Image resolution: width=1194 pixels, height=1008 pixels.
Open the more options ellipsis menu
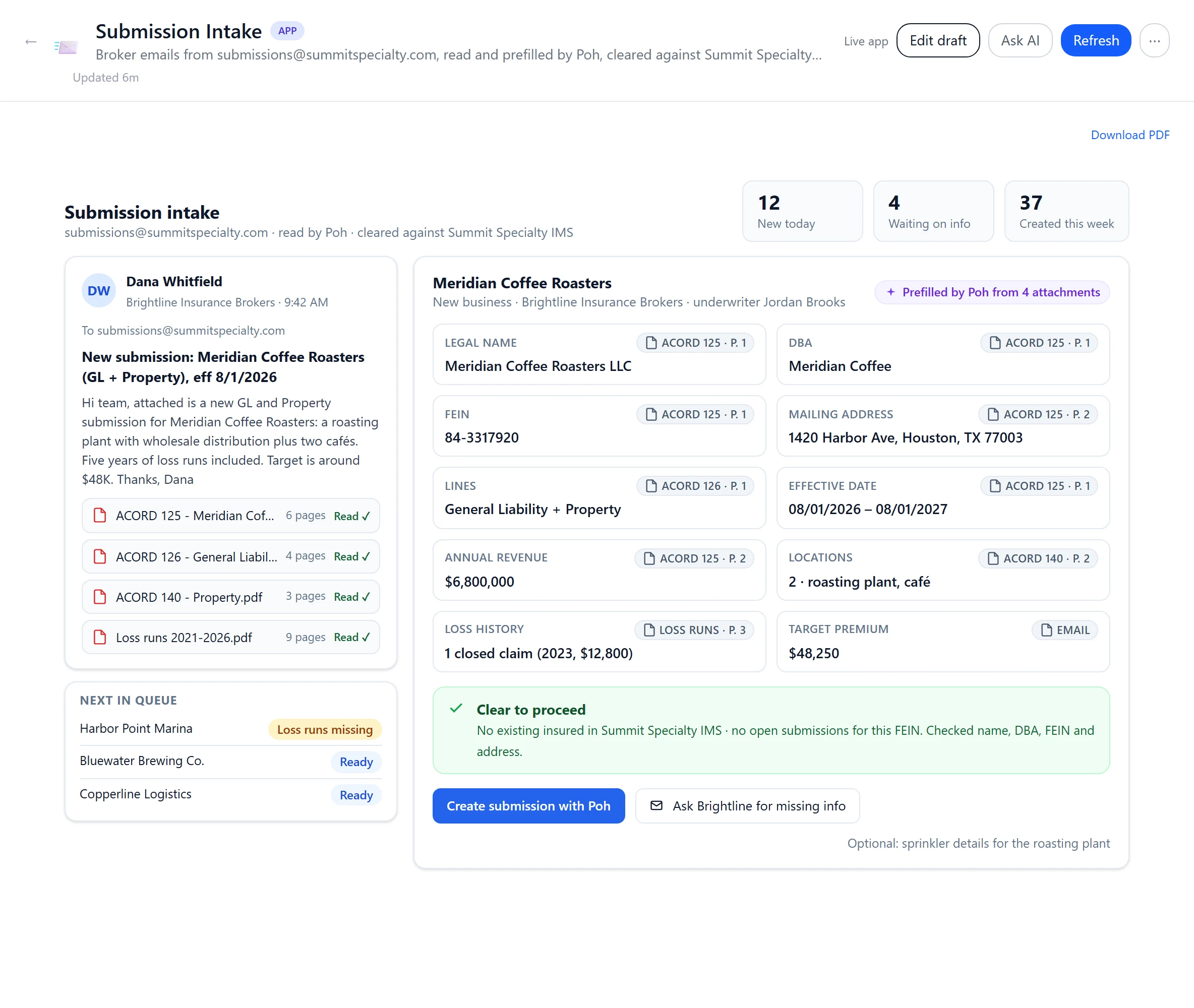(1154, 40)
